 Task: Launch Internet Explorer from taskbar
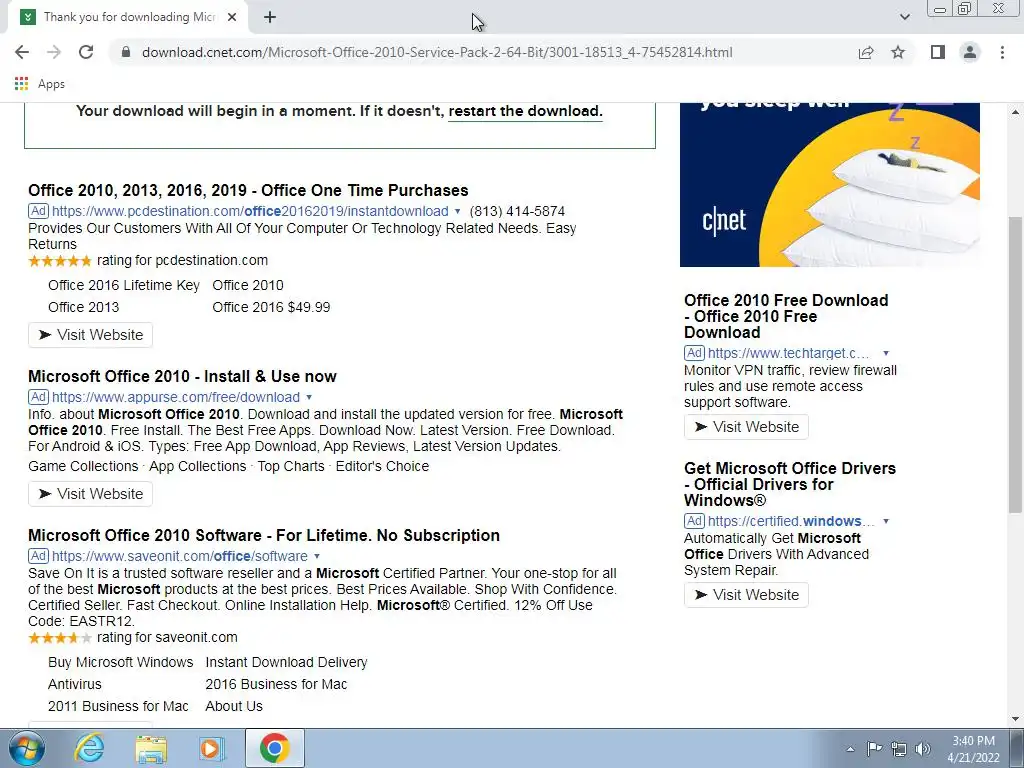coord(89,748)
